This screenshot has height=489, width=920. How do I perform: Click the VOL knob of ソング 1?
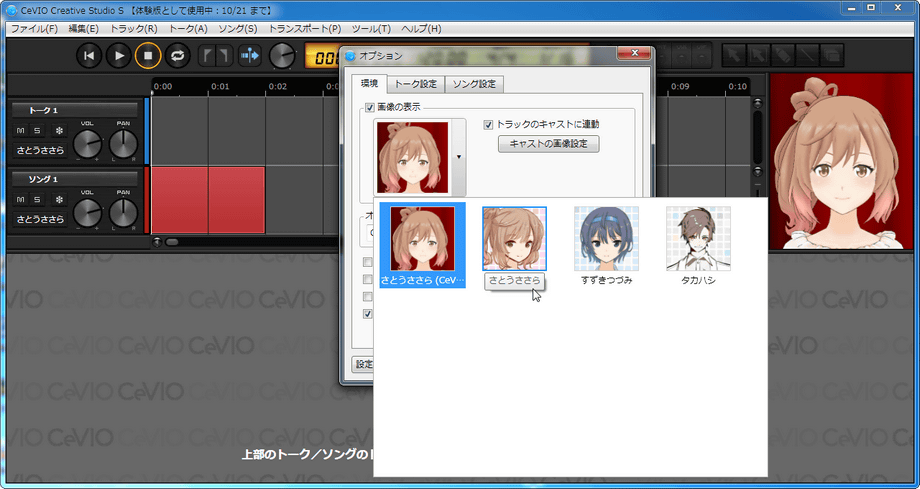87,213
